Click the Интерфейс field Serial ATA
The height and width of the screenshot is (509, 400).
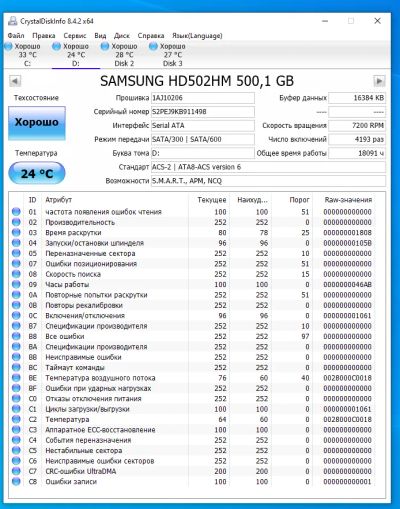pyautogui.click(x=203, y=126)
